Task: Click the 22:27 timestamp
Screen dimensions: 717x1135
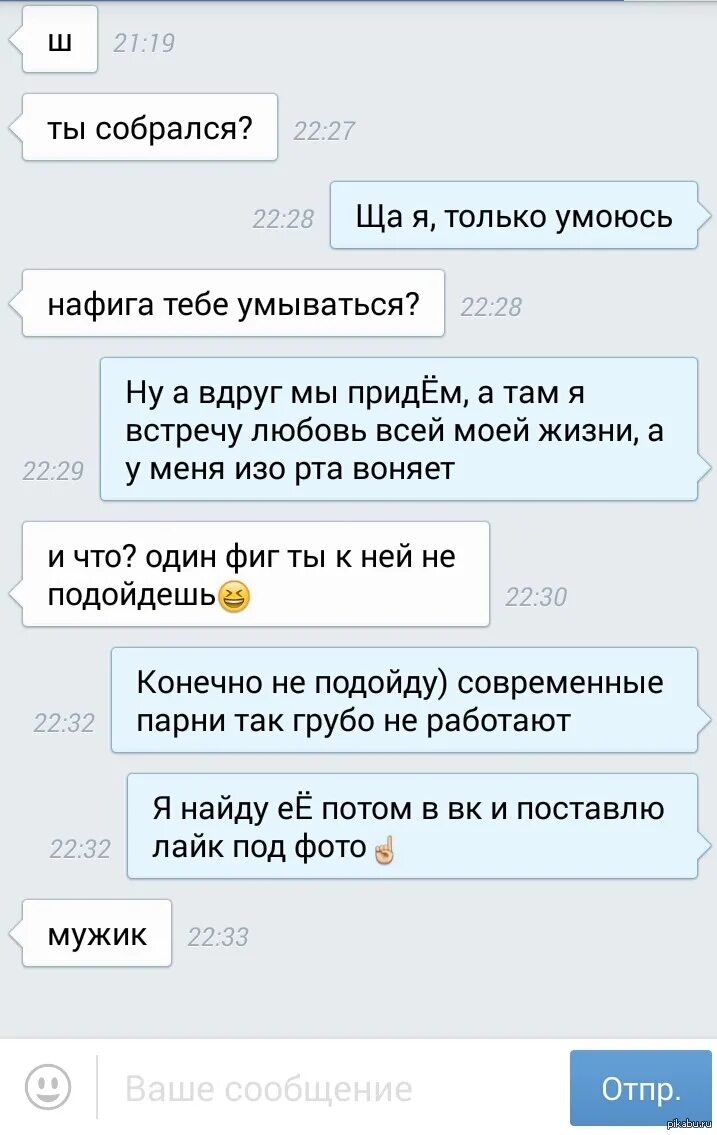Action: click(324, 130)
